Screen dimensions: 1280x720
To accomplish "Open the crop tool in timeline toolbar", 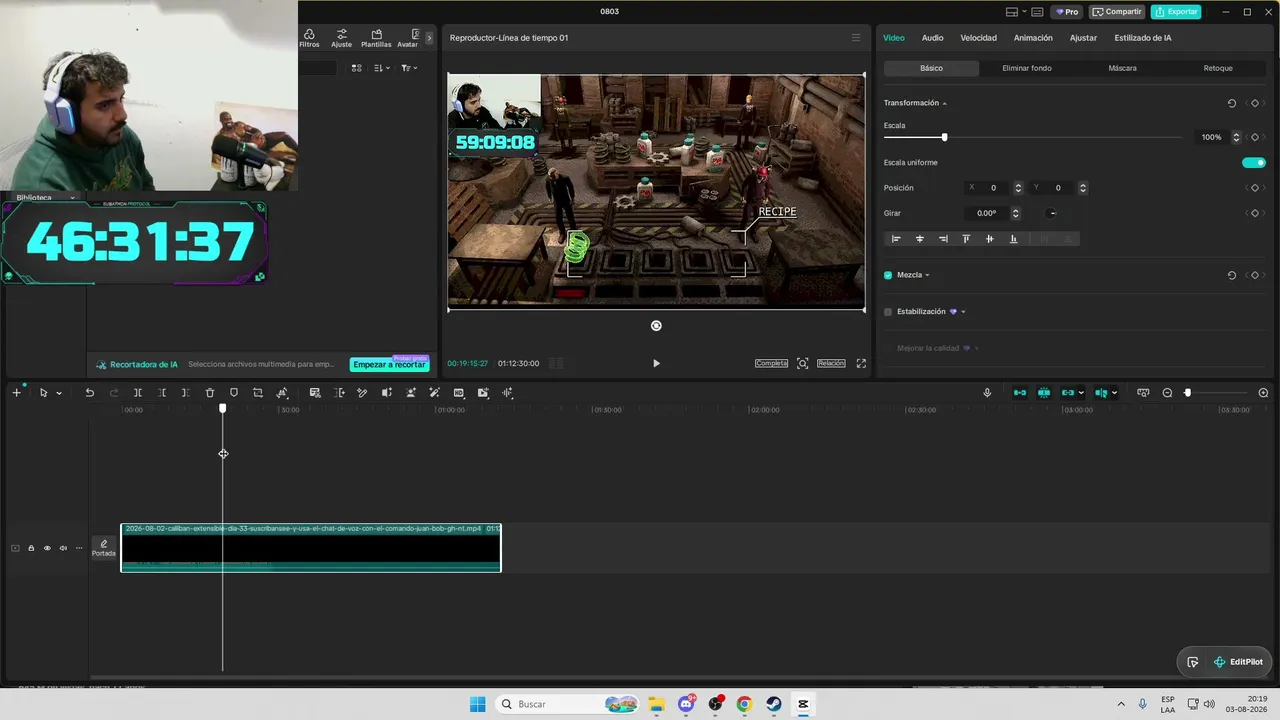I will [x=258, y=393].
